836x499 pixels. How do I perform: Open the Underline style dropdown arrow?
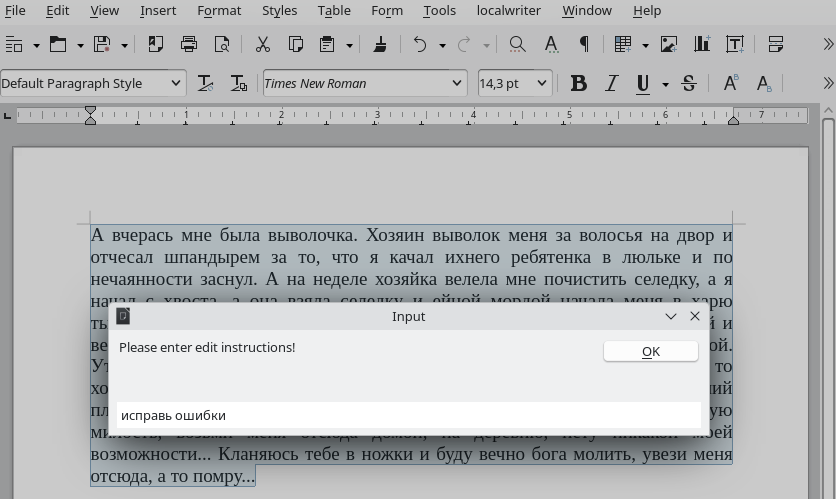665,84
